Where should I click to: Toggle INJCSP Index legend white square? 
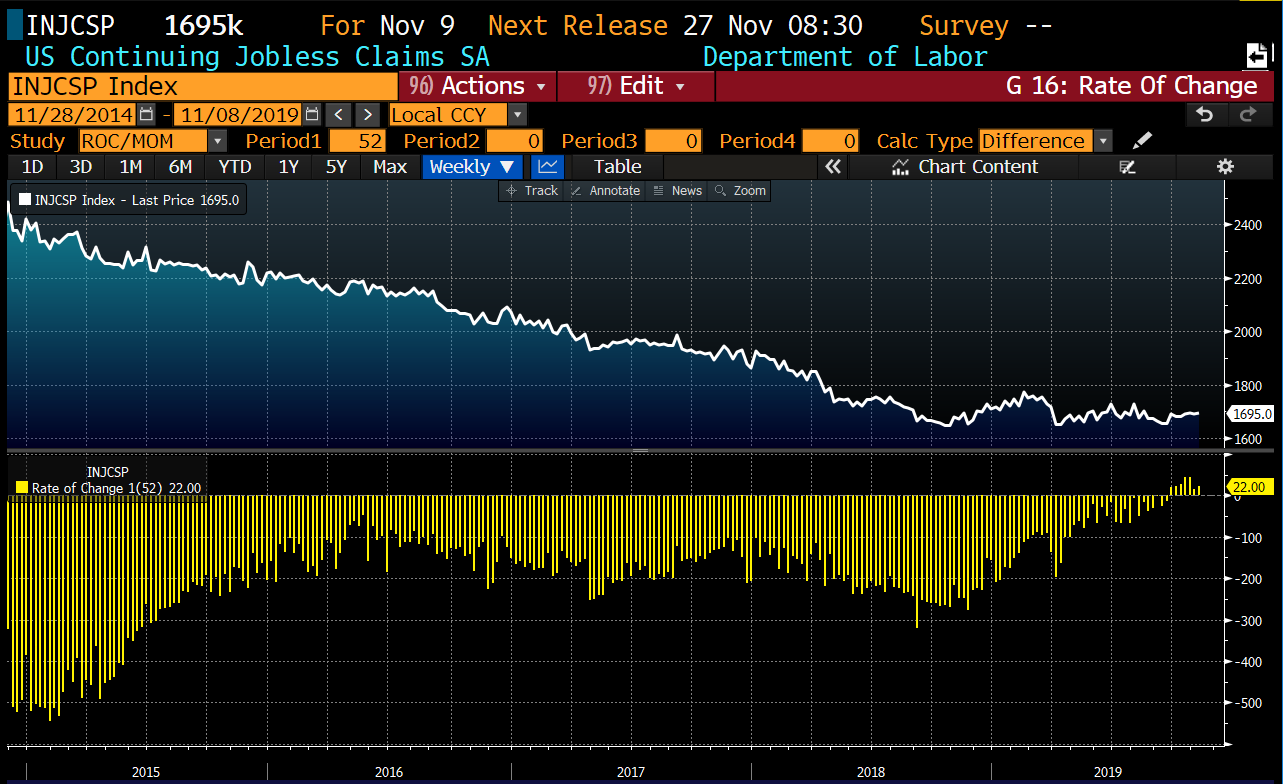click(25, 200)
